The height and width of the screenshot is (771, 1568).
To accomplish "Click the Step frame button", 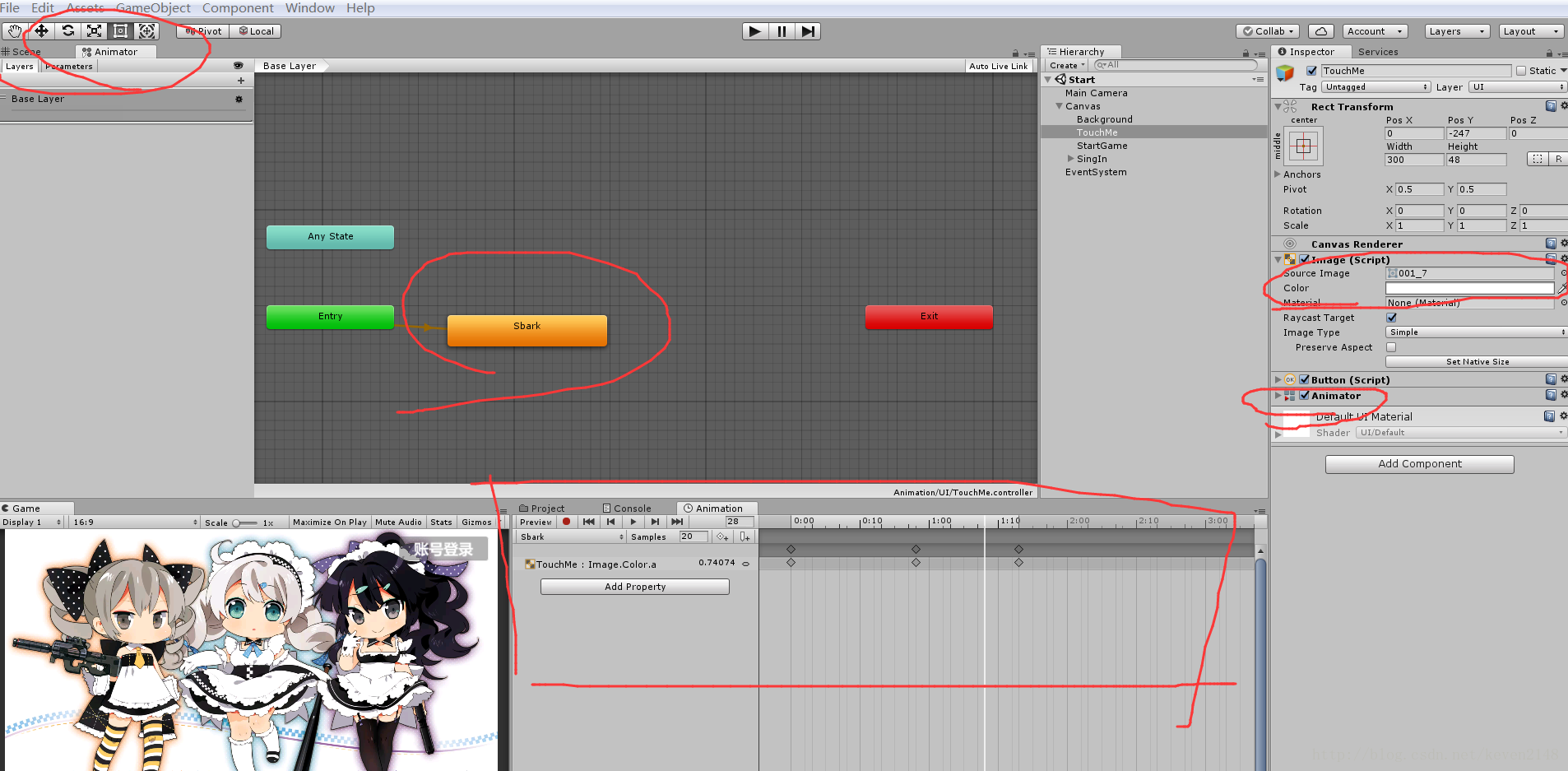I will click(x=808, y=31).
